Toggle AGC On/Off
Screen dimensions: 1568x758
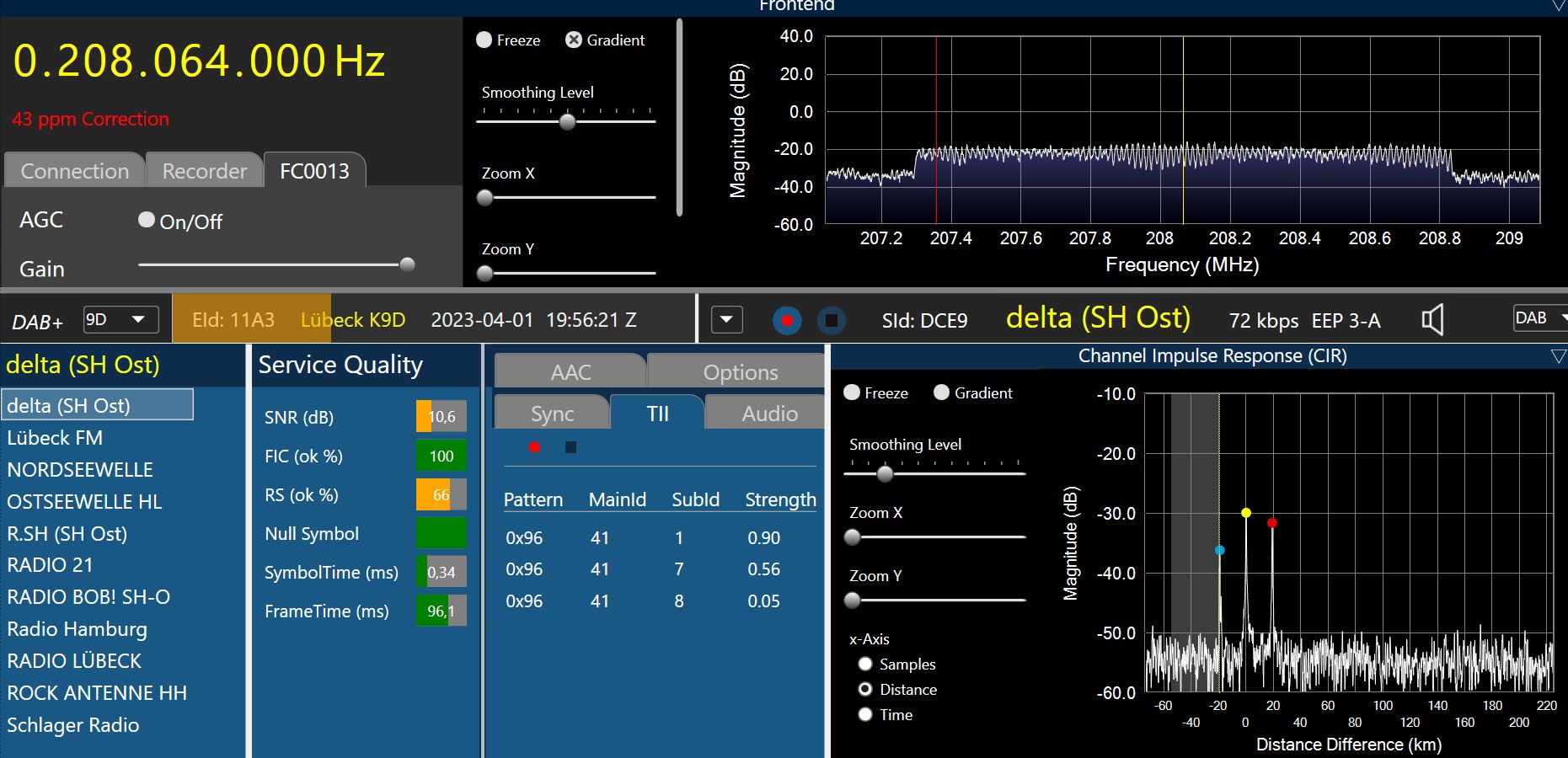tap(147, 220)
